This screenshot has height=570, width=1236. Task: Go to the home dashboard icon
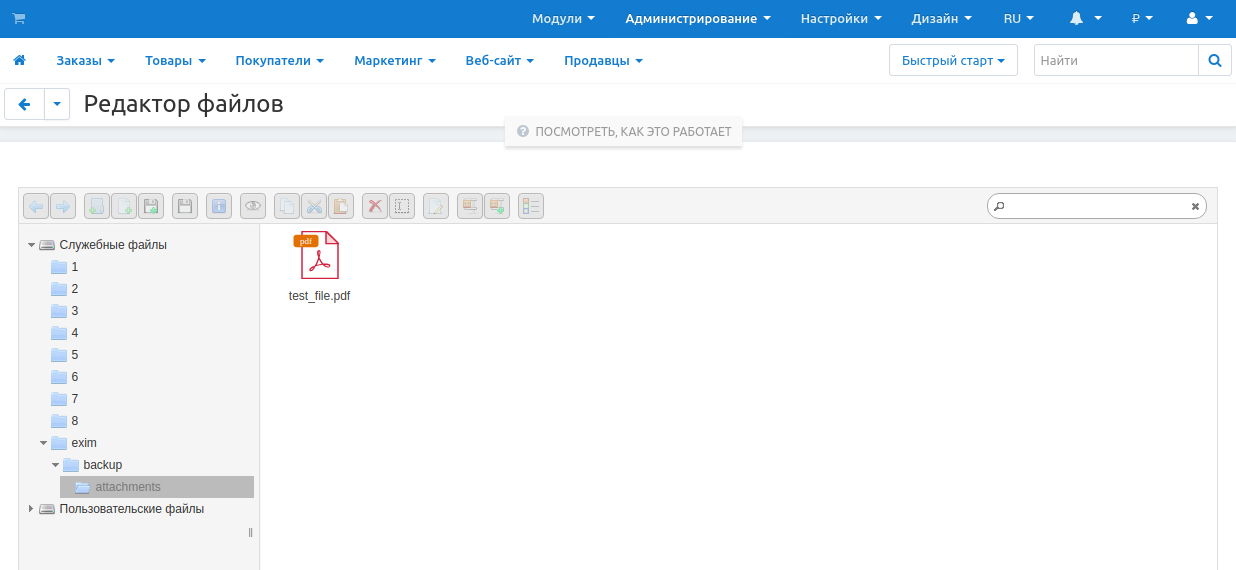(19, 60)
